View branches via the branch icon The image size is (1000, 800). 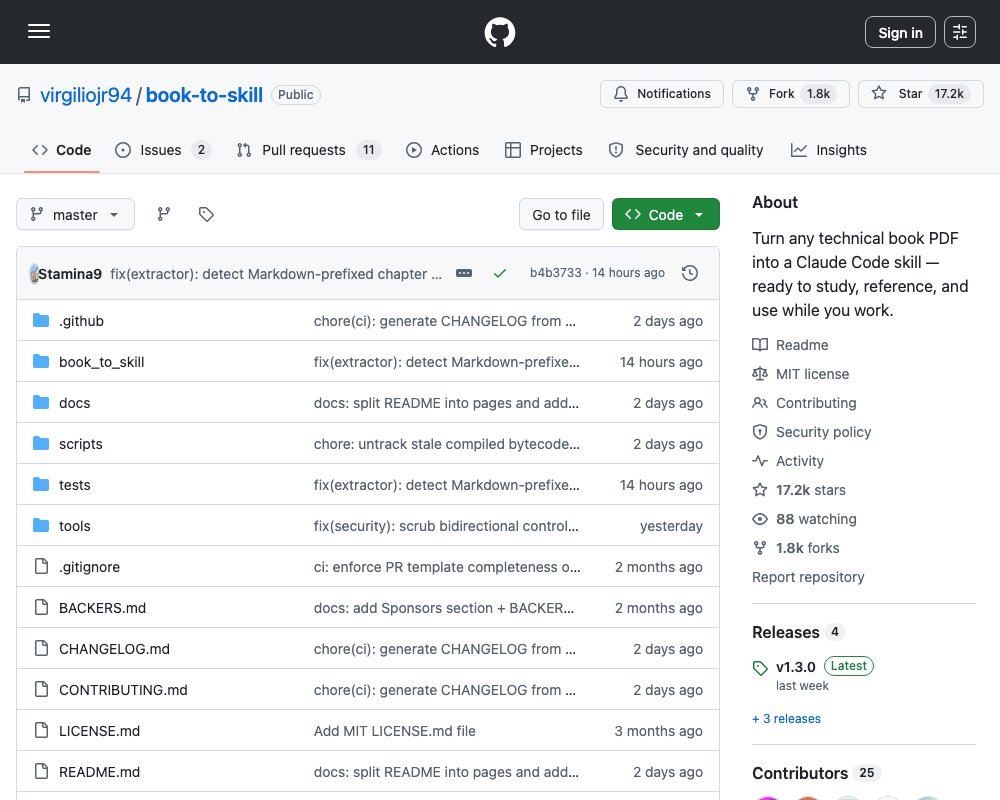164,214
